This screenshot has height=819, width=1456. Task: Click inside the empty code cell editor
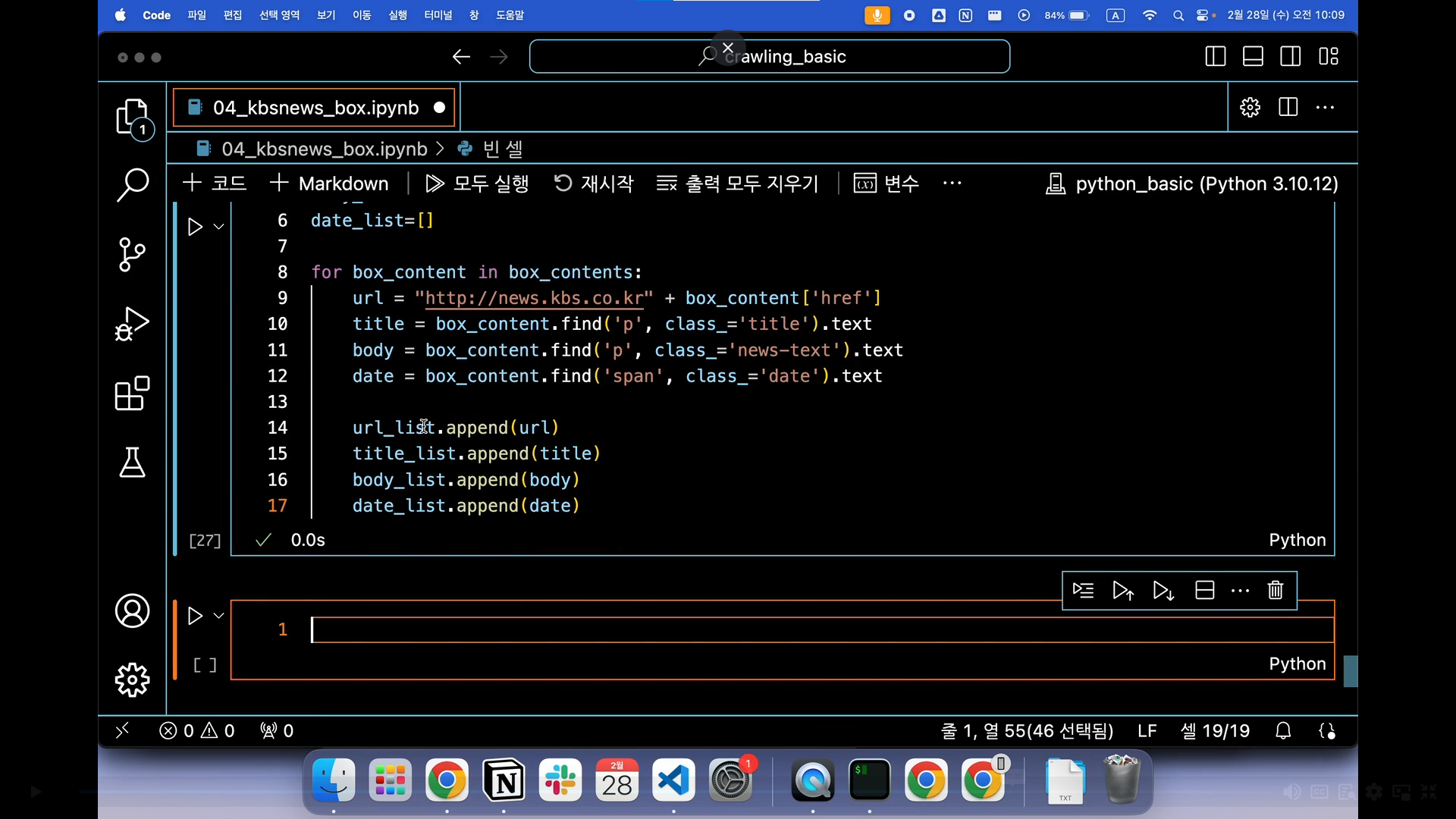tap(758, 630)
